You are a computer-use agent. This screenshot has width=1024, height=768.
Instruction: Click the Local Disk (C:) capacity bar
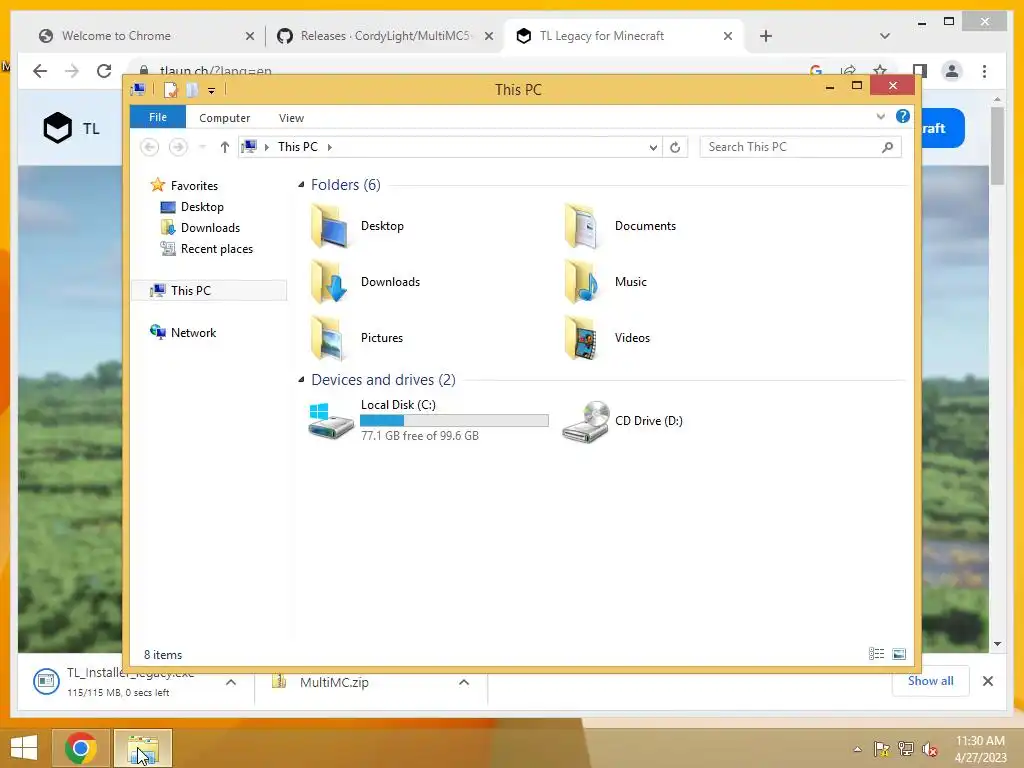454,421
